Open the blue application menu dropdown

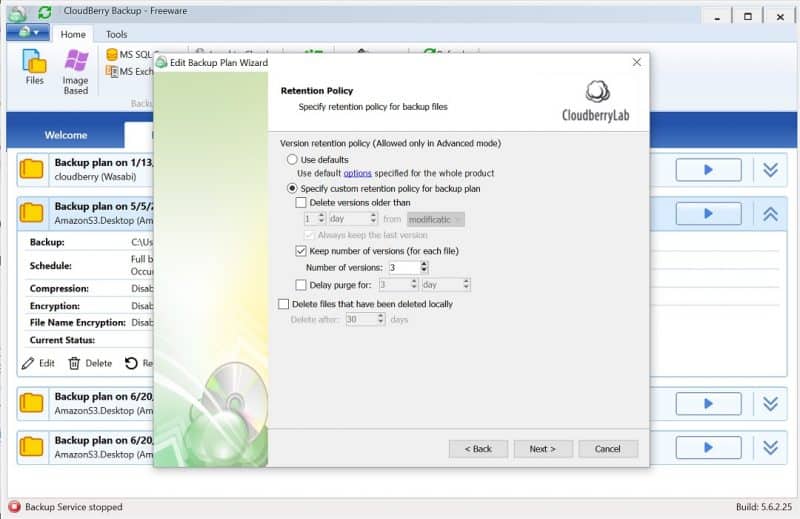(x=28, y=33)
